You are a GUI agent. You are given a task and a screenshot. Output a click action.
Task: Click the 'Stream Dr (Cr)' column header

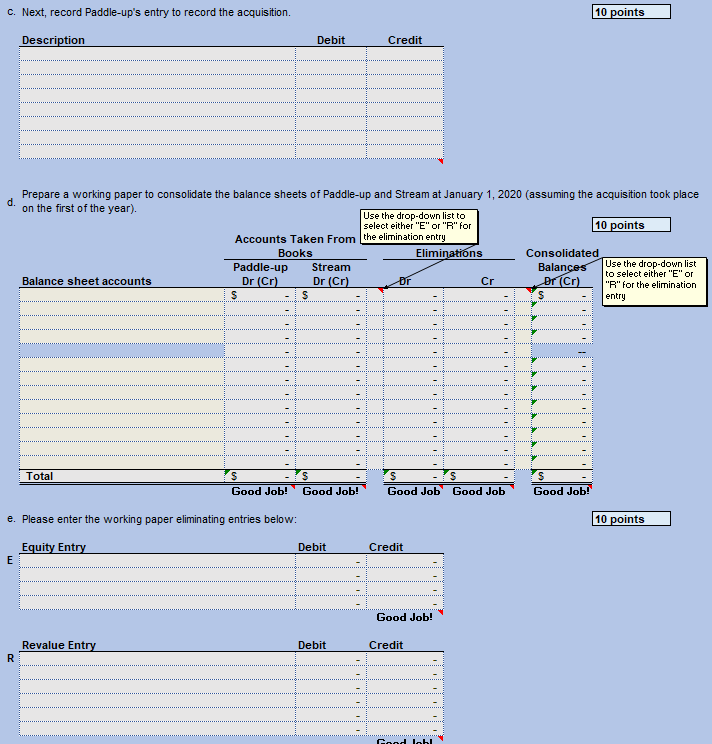click(x=331, y=274)
